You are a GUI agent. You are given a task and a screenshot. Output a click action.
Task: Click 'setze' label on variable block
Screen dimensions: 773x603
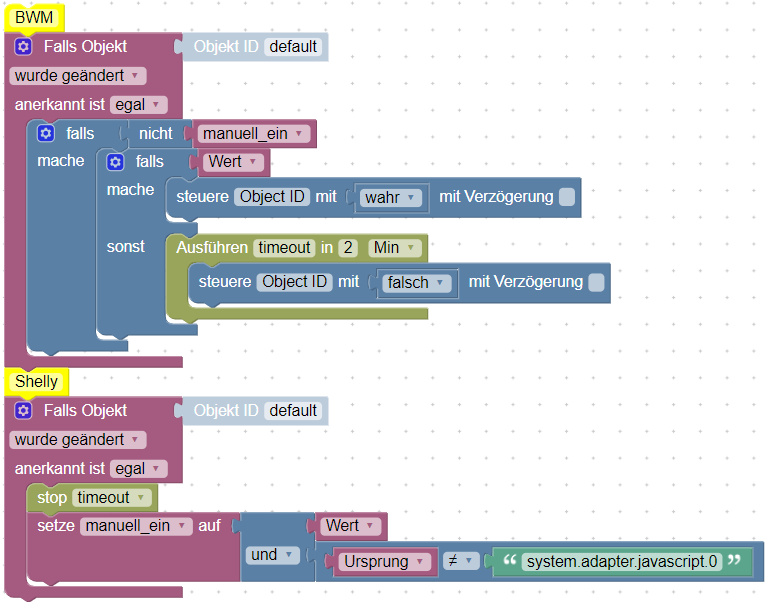[x=56, y=526]
